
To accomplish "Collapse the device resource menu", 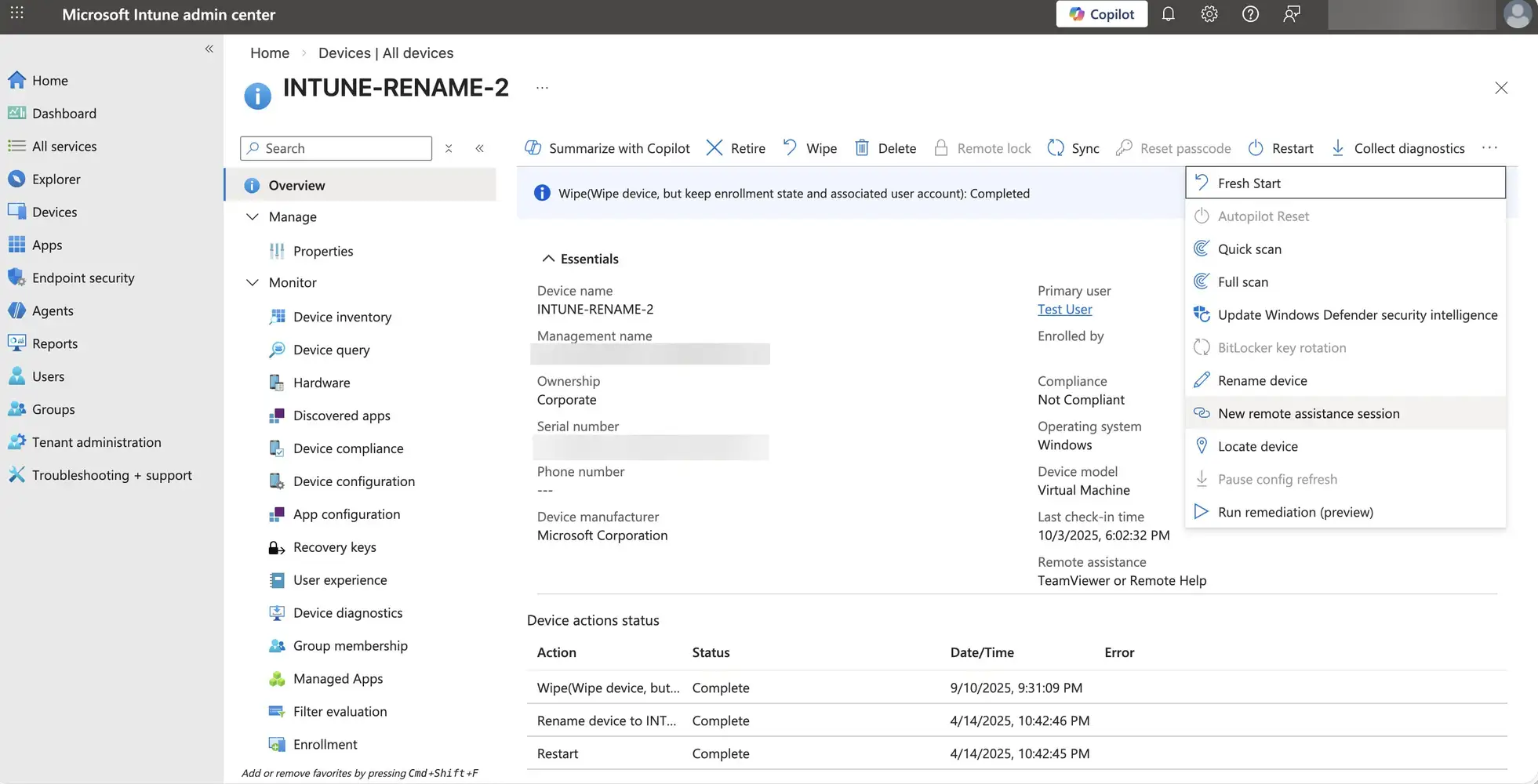I will pyautogui.click(x=480, y=148).
